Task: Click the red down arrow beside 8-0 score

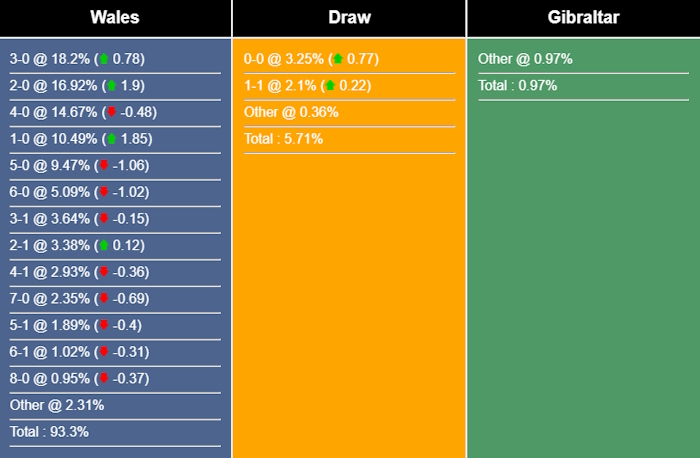Action: (102, 379)
